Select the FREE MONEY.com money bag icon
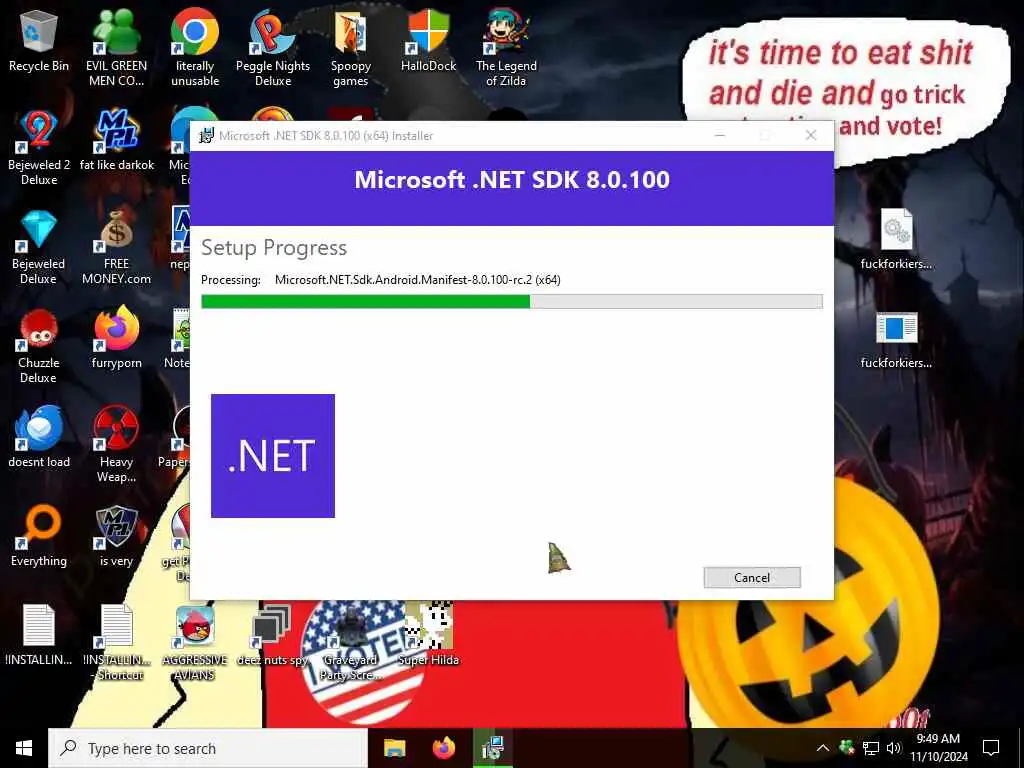The height and width of the screenshot is (768, 1024). pyautogui.click(x=116, y=247)
